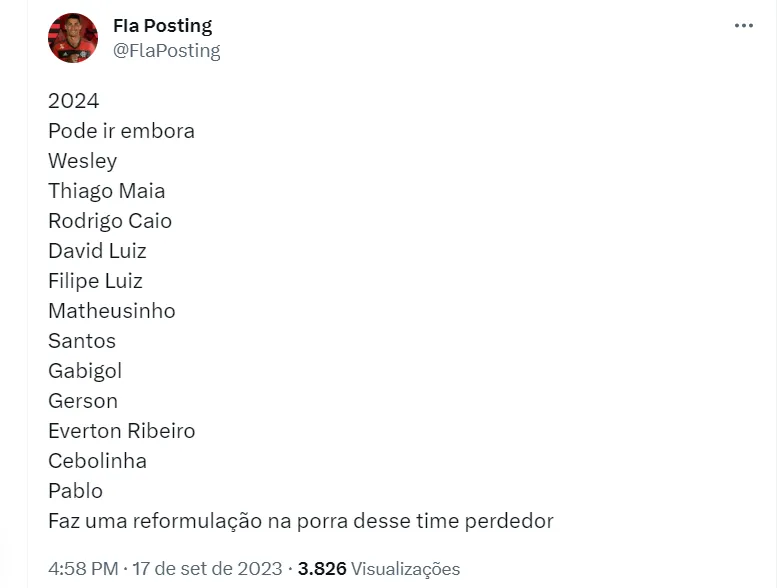The height and width of the screenshot is (588, 777).
Task: Click the name "Gabigol" in the list
Action: tap(85, 371)
